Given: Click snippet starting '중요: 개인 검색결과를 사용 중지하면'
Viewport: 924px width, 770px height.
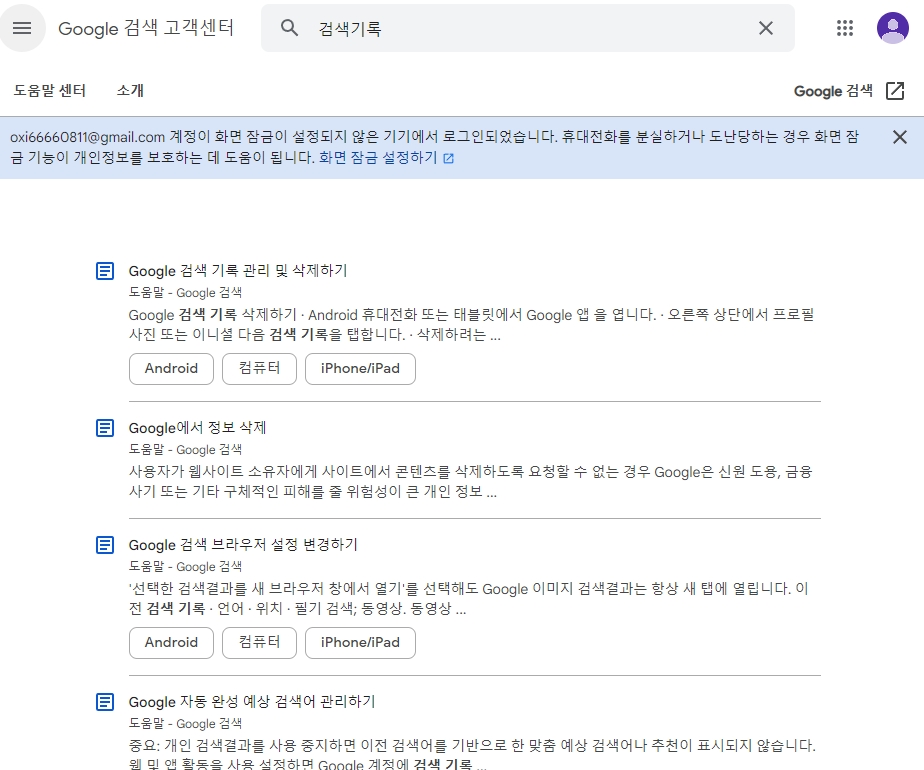Looking at the screenshot, I should pyautogui.click(x=473, y=754).
